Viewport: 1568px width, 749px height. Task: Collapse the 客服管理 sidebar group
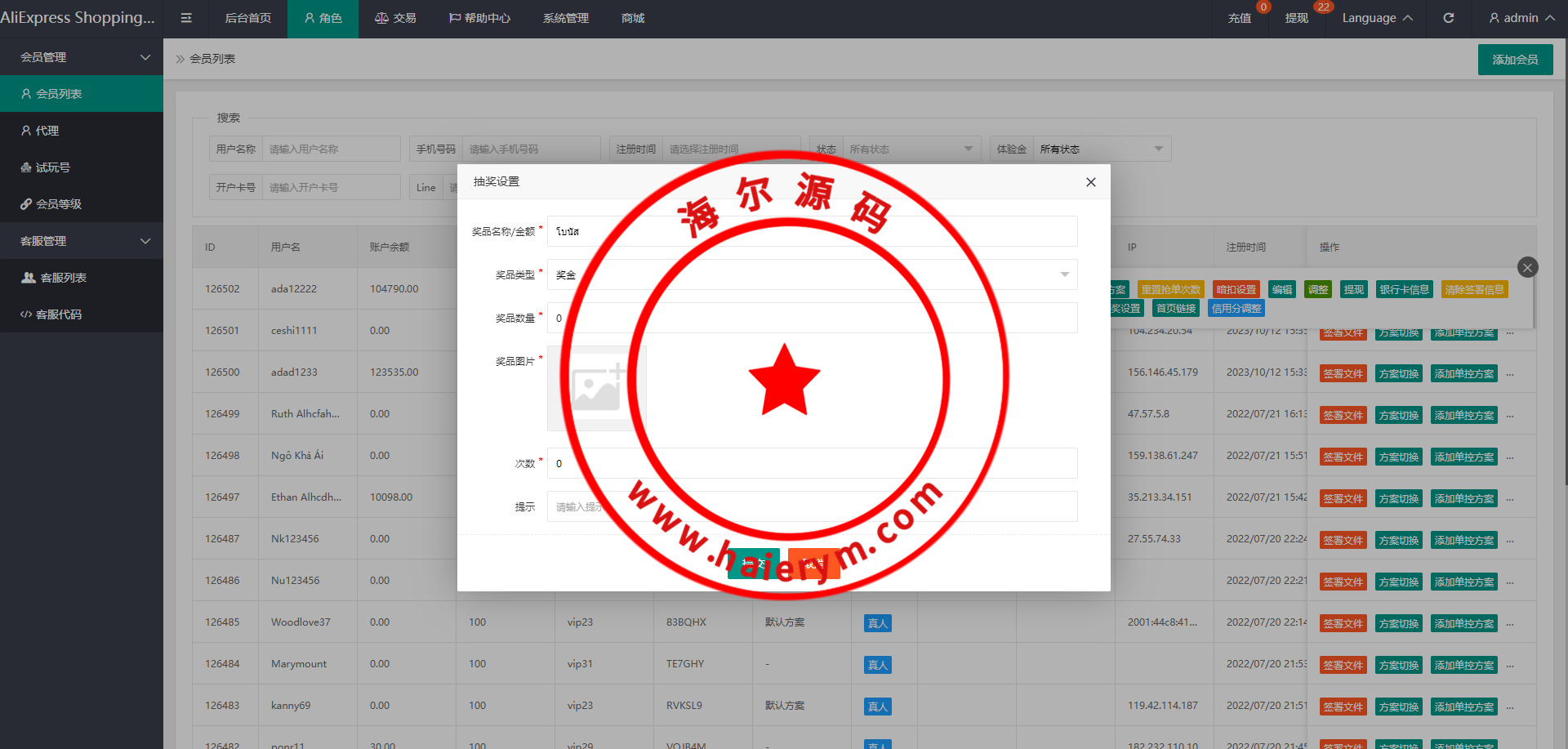82,241
